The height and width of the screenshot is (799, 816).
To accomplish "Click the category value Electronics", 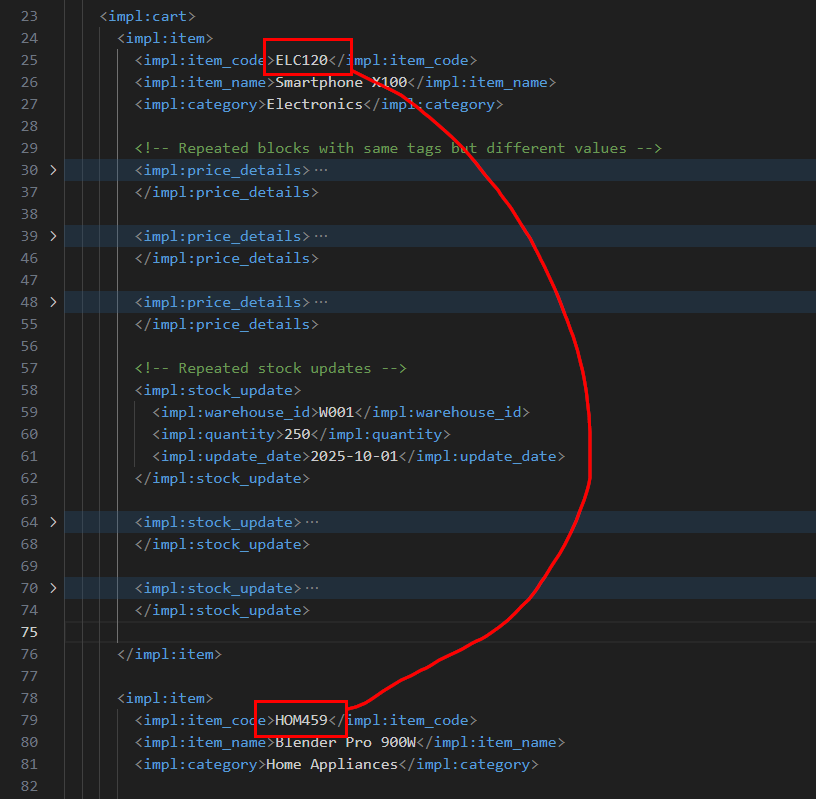I will pos(314,105).
